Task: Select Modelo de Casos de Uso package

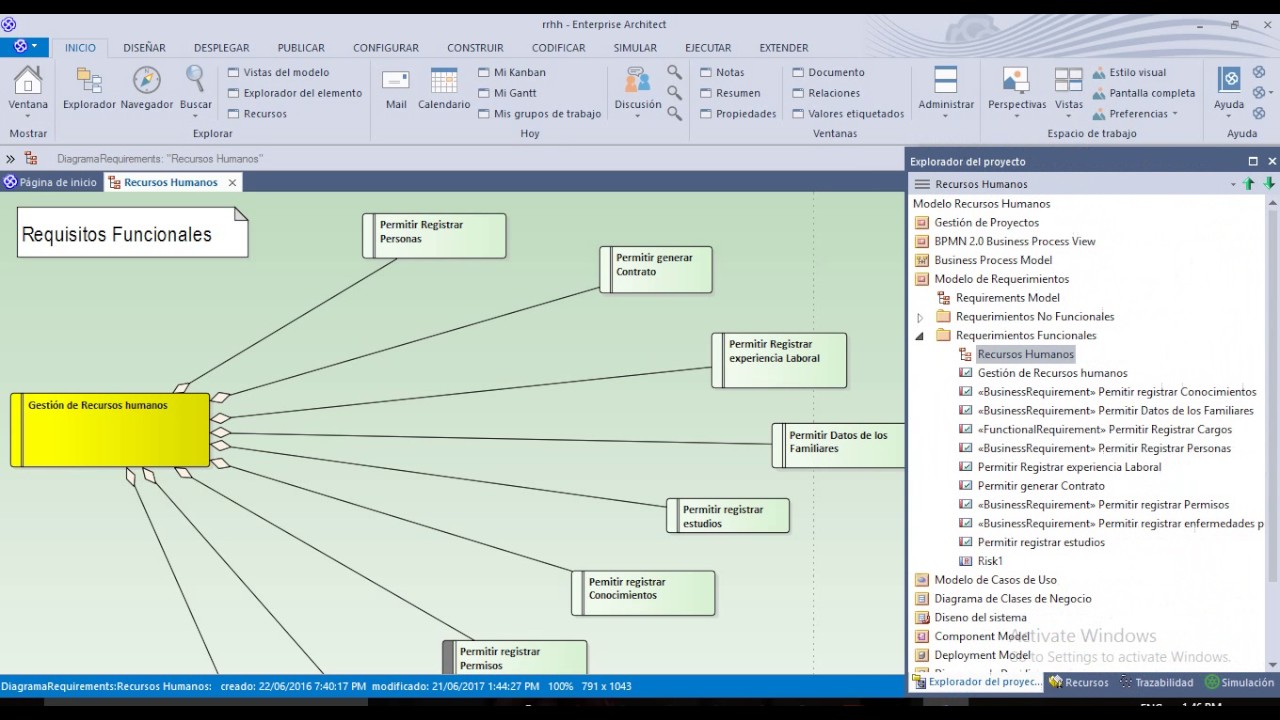Action: coord(995,580)
